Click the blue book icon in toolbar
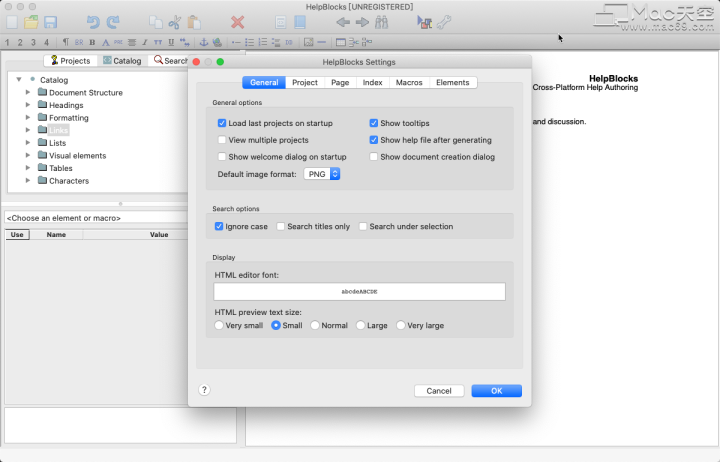720x462 pixels. click(300, 22)
